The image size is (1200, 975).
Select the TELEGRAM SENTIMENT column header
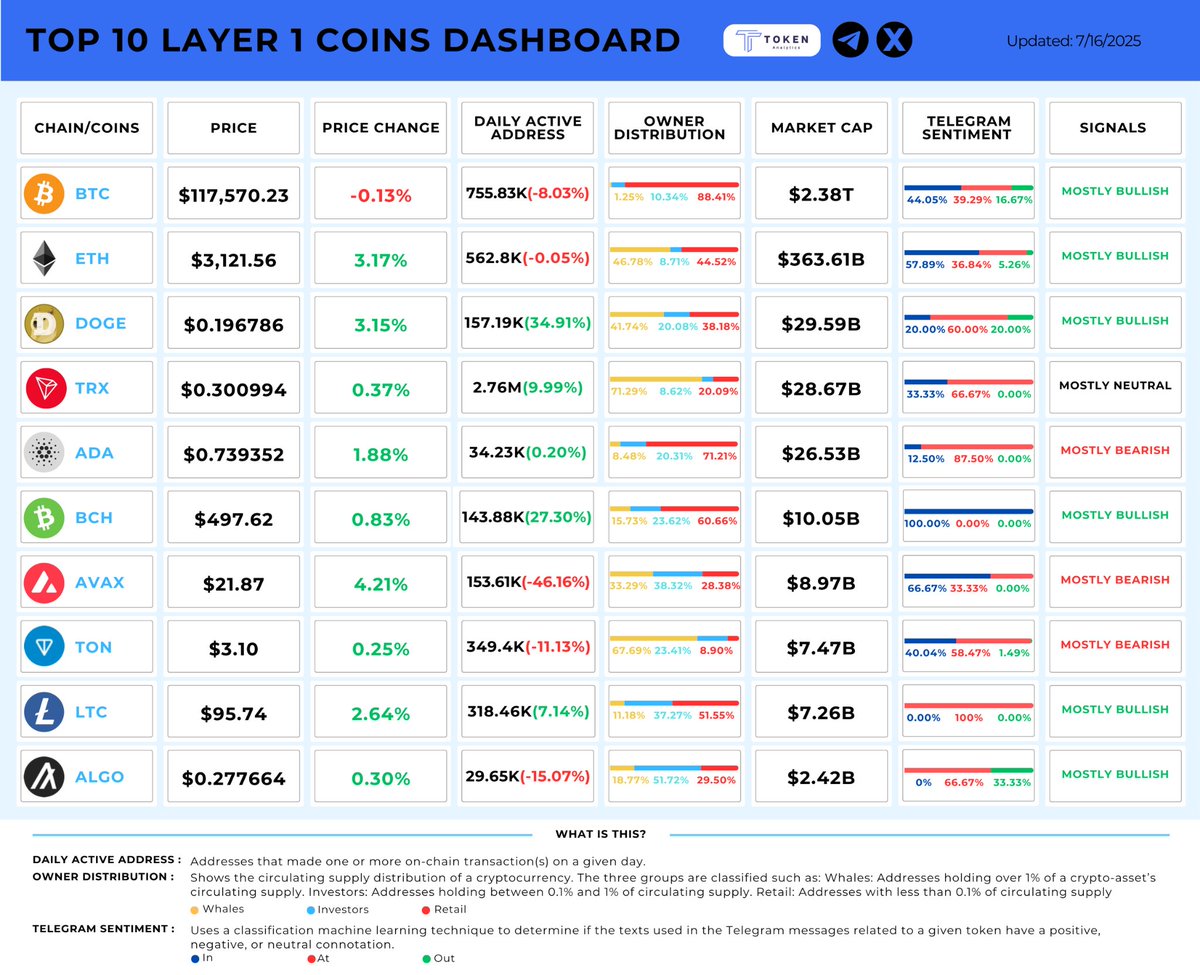(x=967, y=127)
